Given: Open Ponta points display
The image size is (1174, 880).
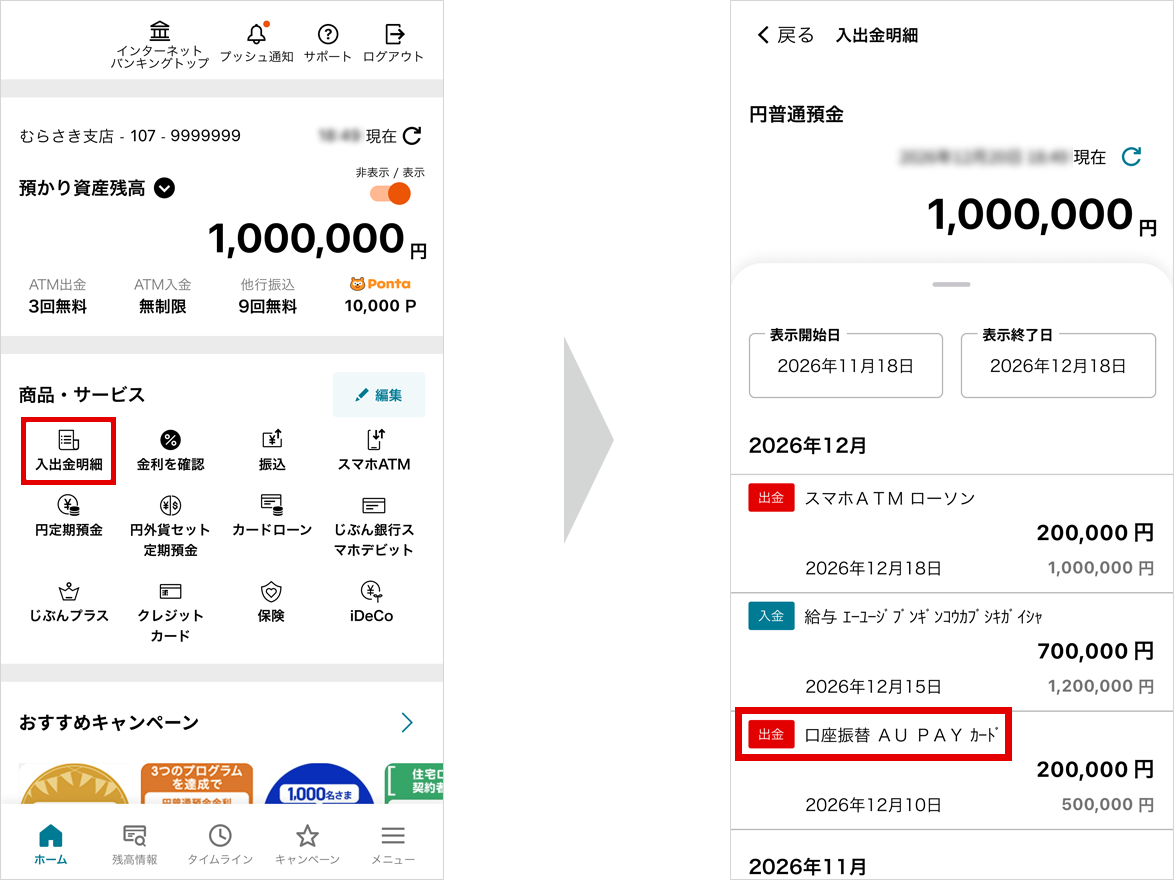Looking at the screenshot, I should point(380,295).
